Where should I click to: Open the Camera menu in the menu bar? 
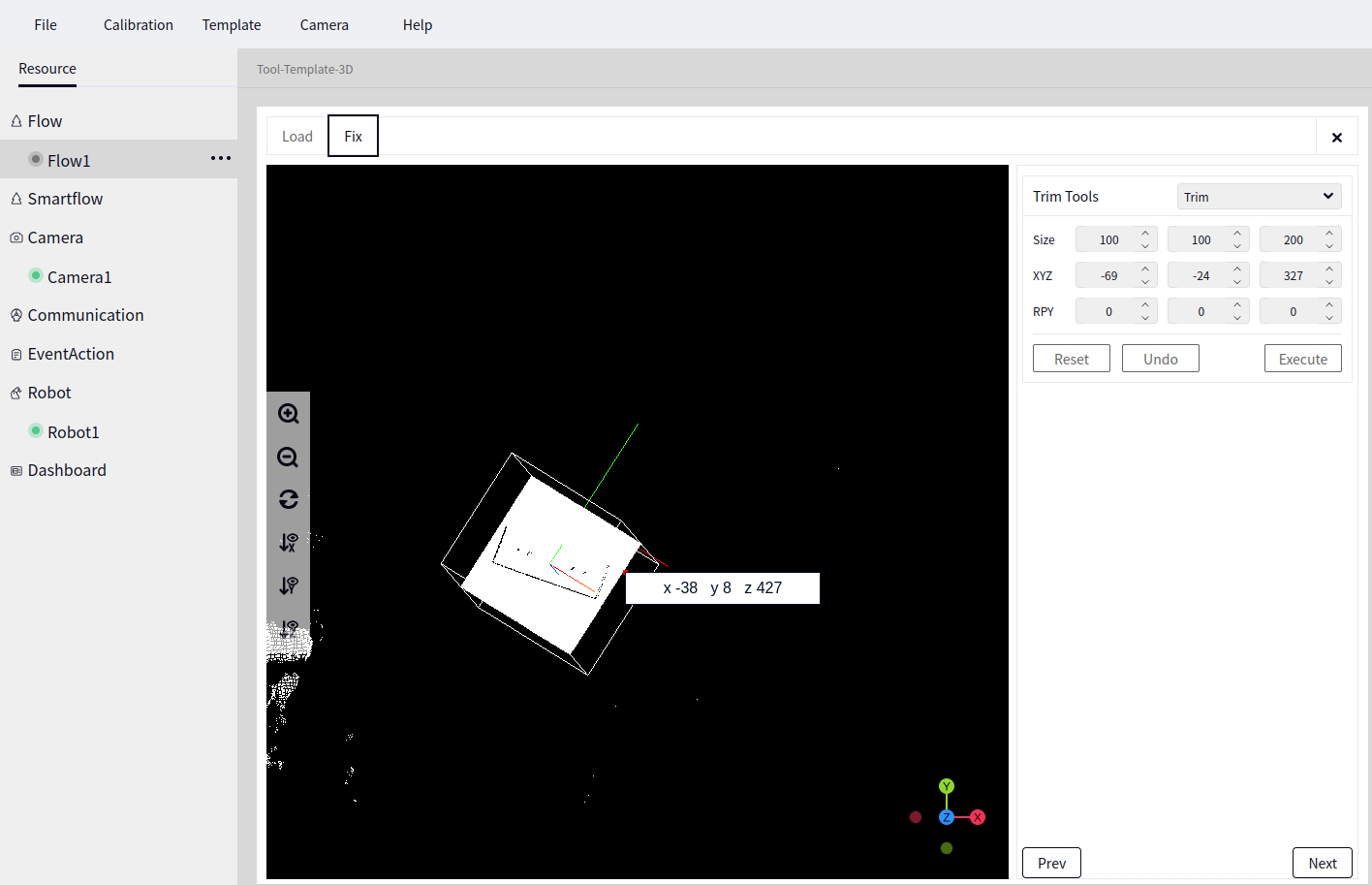click(x=325, y=24)
